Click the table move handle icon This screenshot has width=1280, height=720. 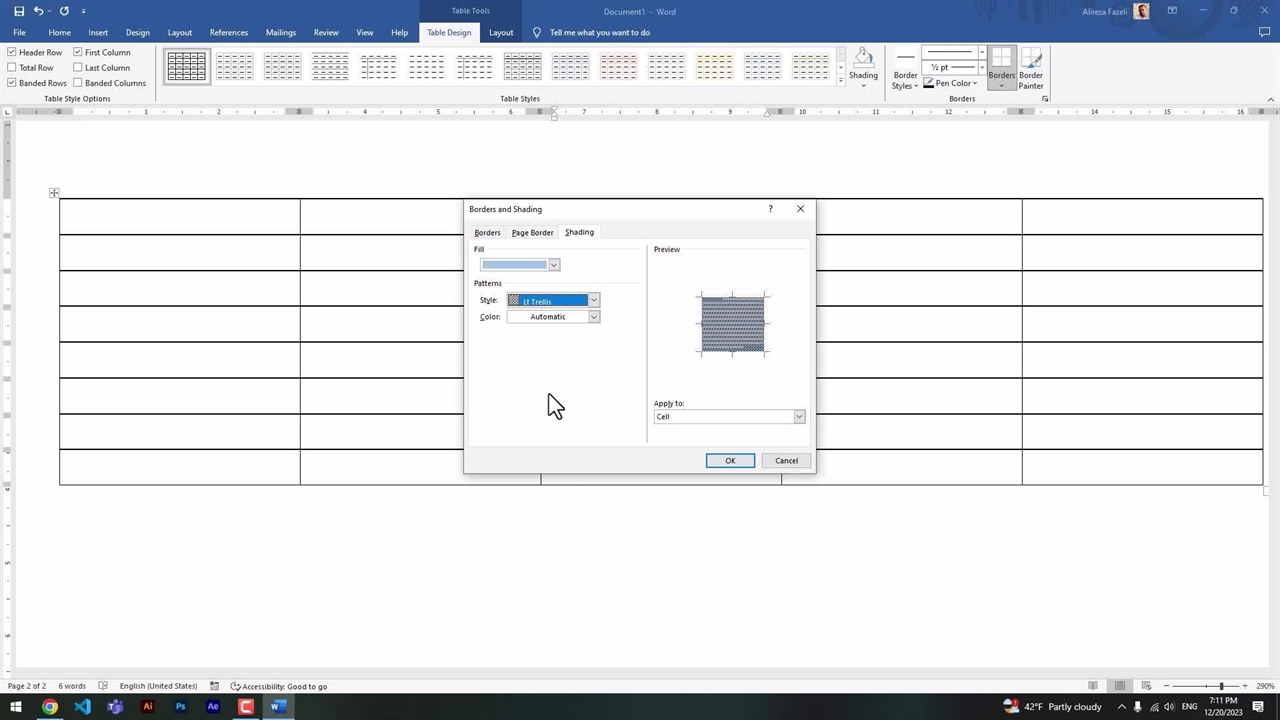(54, 193)
